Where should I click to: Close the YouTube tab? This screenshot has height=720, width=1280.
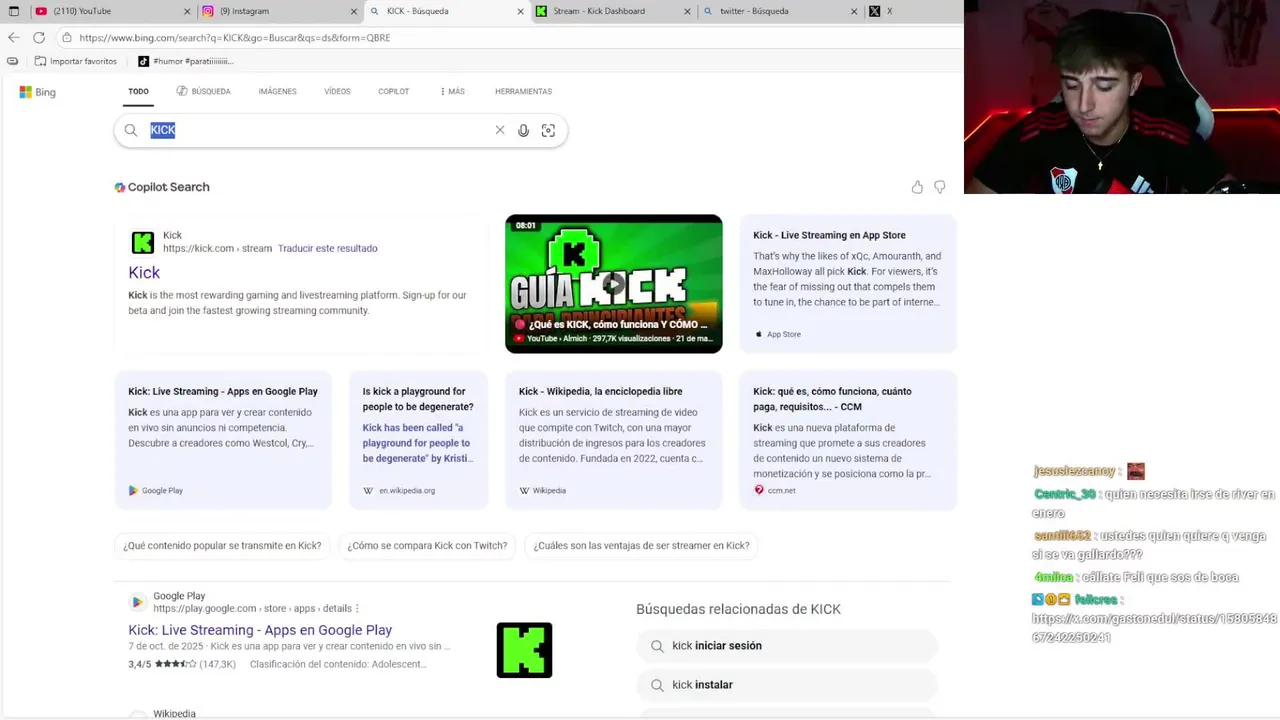187,11
